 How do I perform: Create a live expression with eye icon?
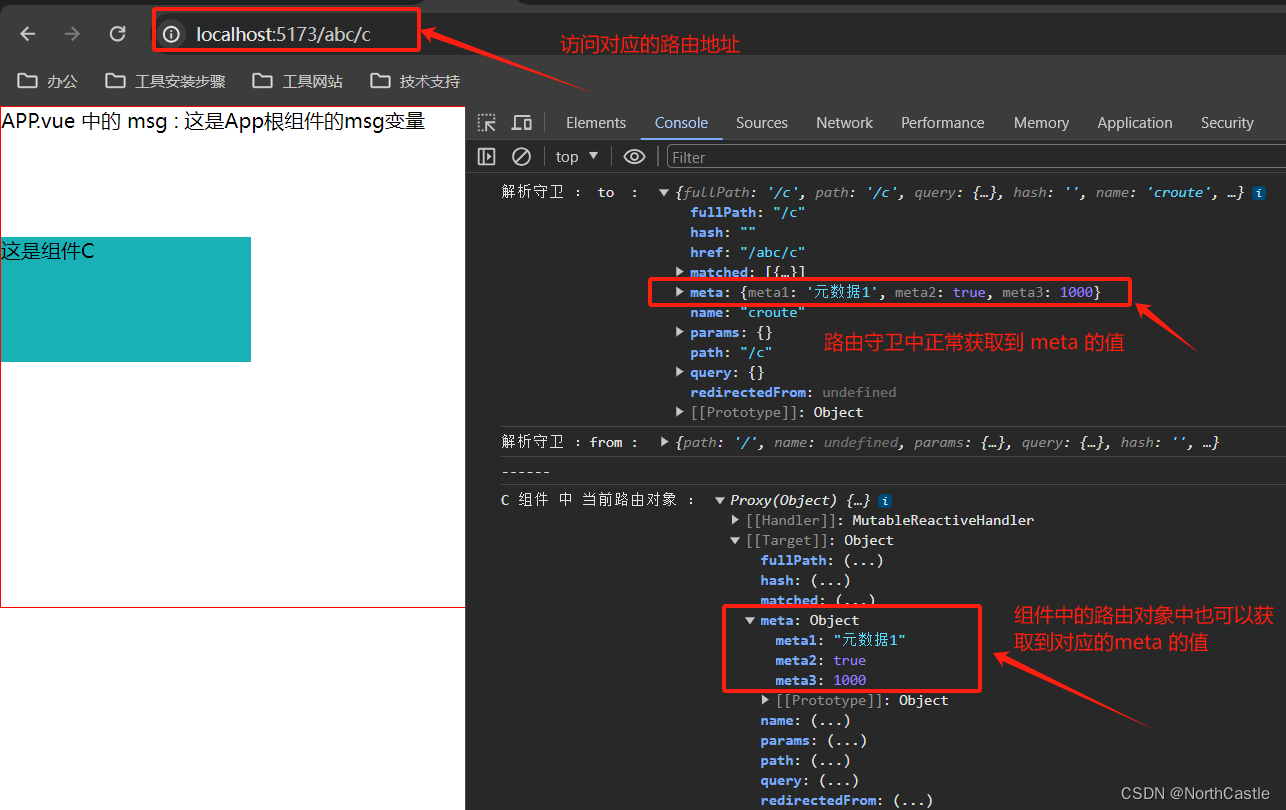pos(634,156)
